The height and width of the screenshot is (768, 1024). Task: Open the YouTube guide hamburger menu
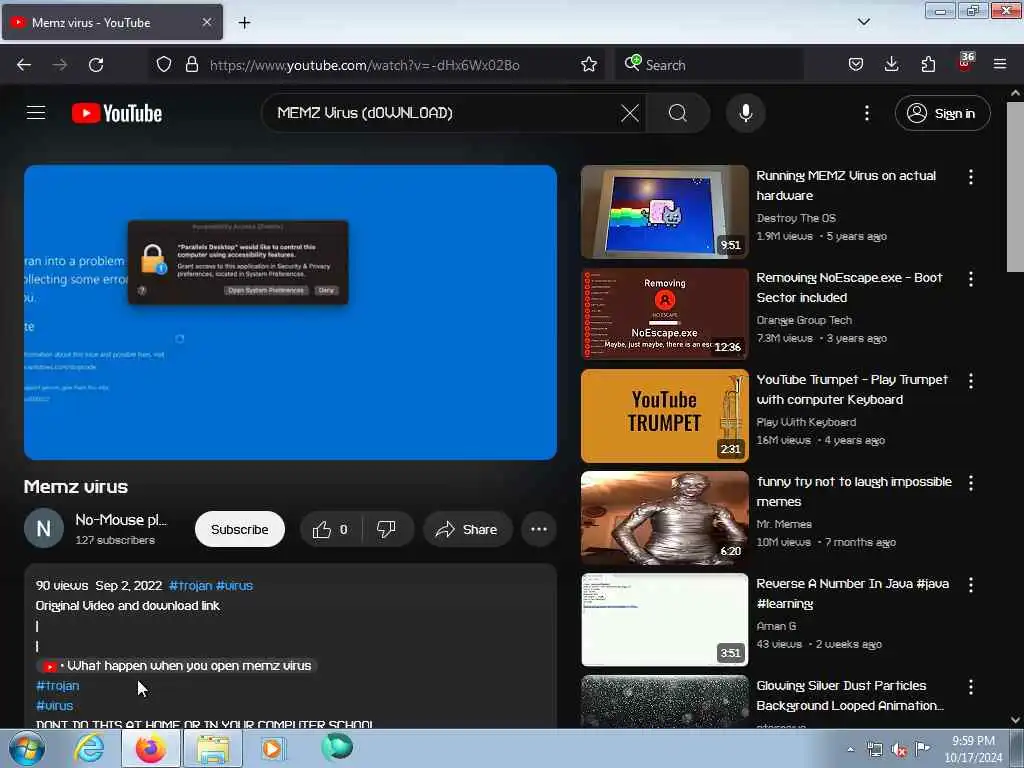[x=36, y=113]
